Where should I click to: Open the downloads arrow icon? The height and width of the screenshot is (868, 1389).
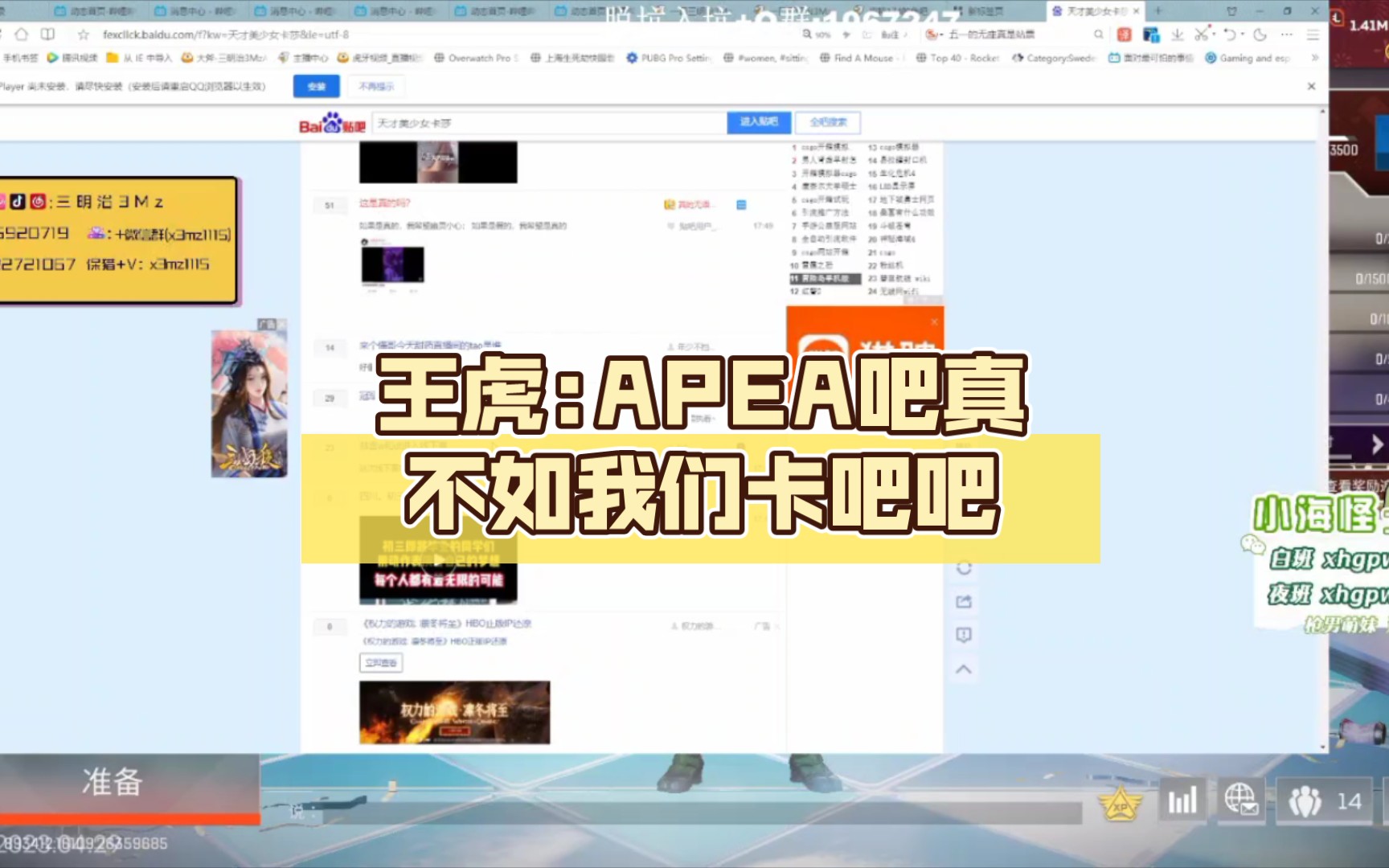click(1178, 35)
